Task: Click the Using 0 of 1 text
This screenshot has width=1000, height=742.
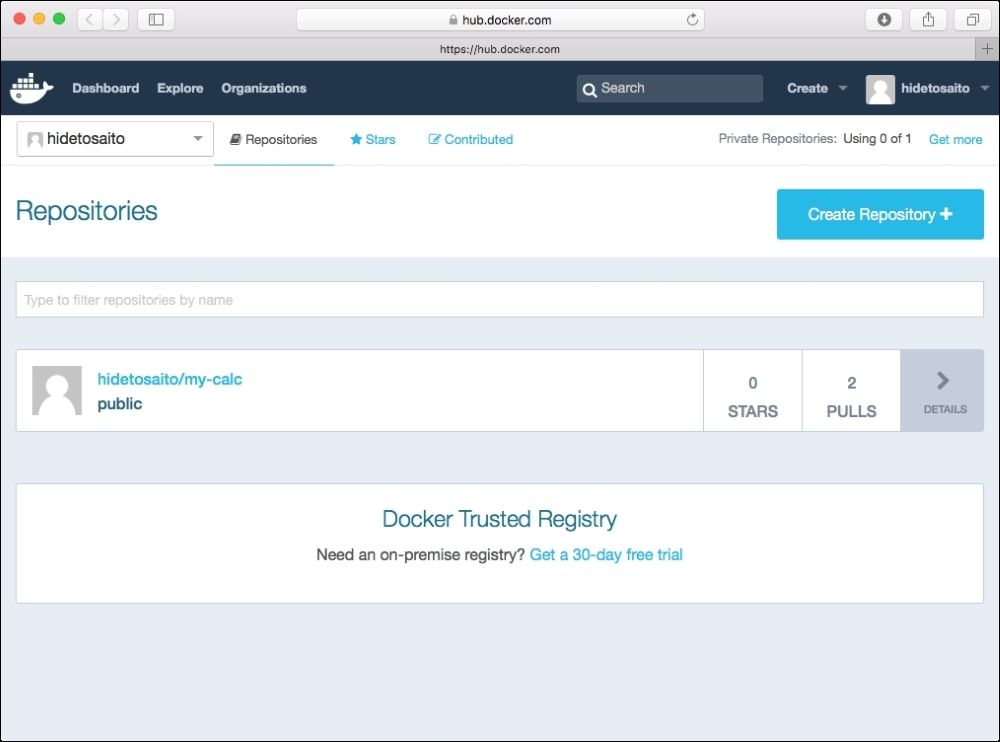Action: [877, 138]
